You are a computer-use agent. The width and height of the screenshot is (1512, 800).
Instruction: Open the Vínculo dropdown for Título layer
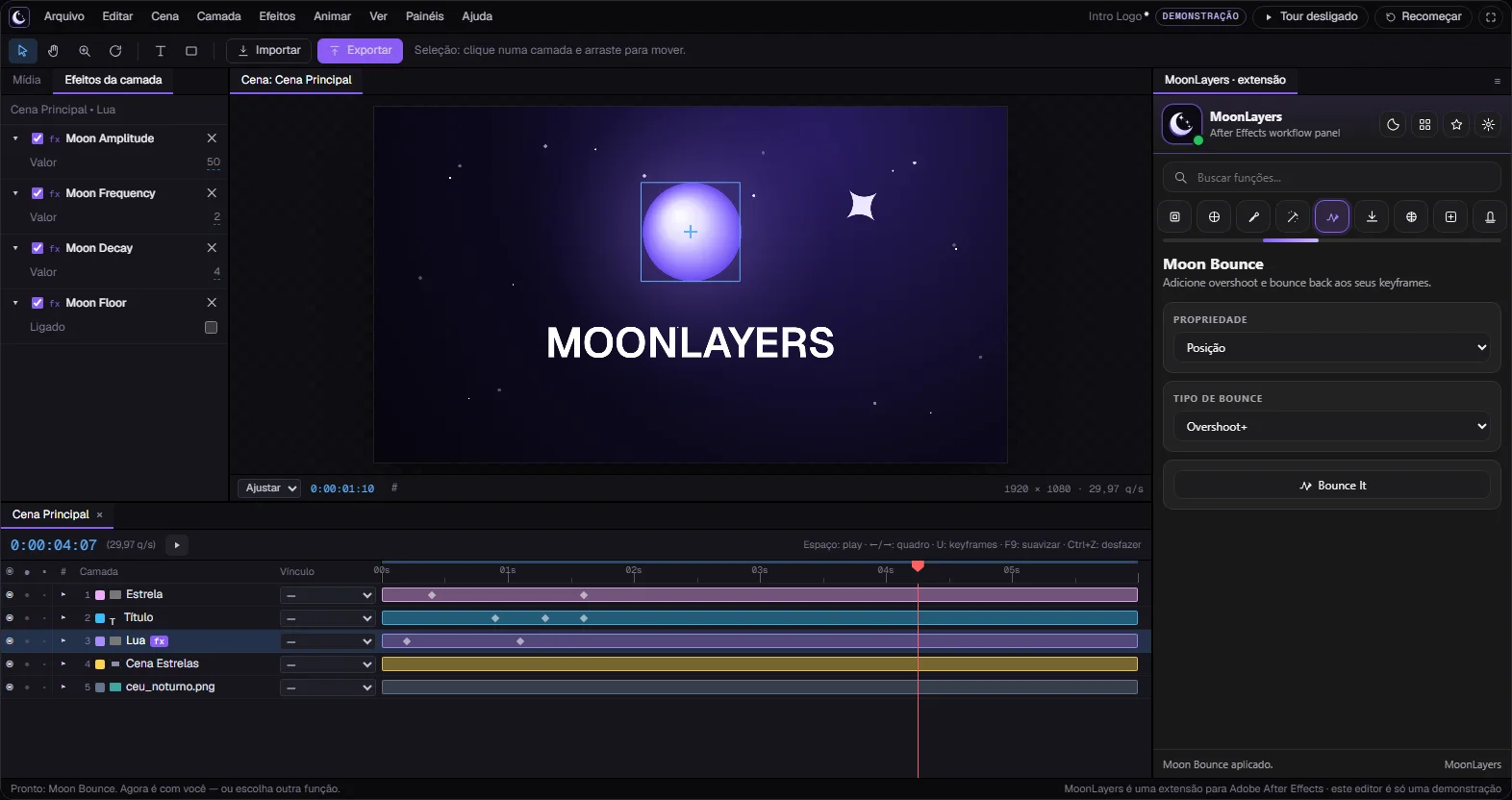(x=327, y=618)
